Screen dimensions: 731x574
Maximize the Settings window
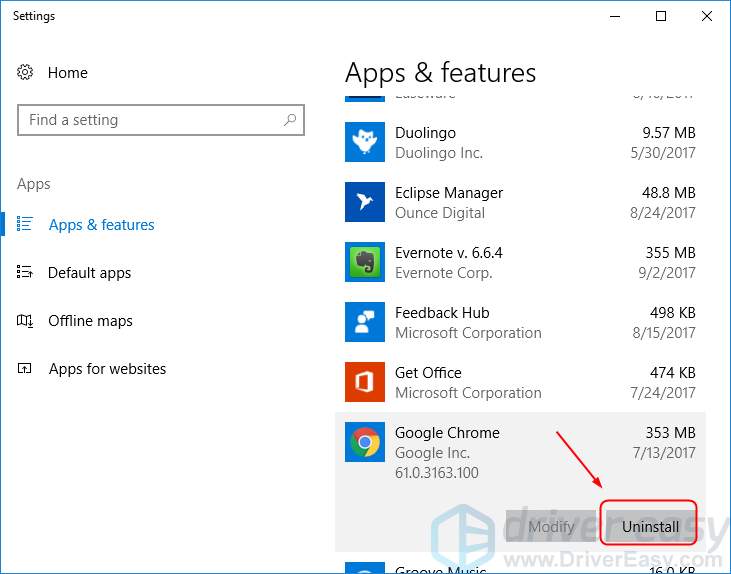tap(661, 16)
